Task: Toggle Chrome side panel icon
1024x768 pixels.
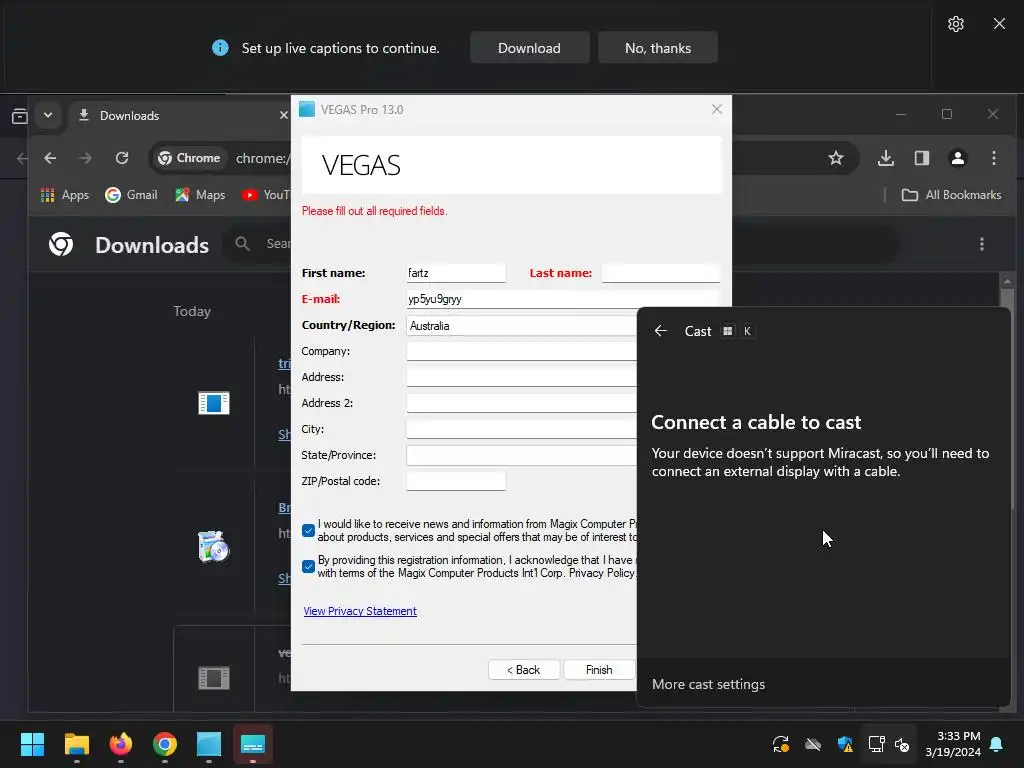Action: pyautogui.click(x=921, y=158)
